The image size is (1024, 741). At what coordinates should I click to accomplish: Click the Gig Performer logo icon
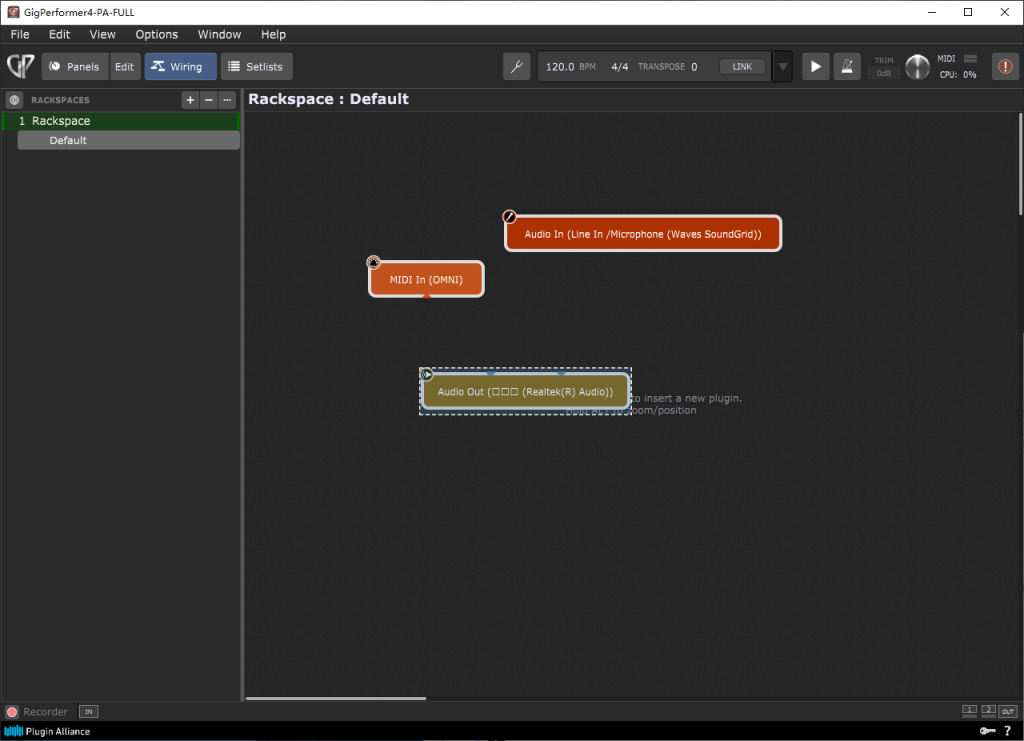(21, 66)
